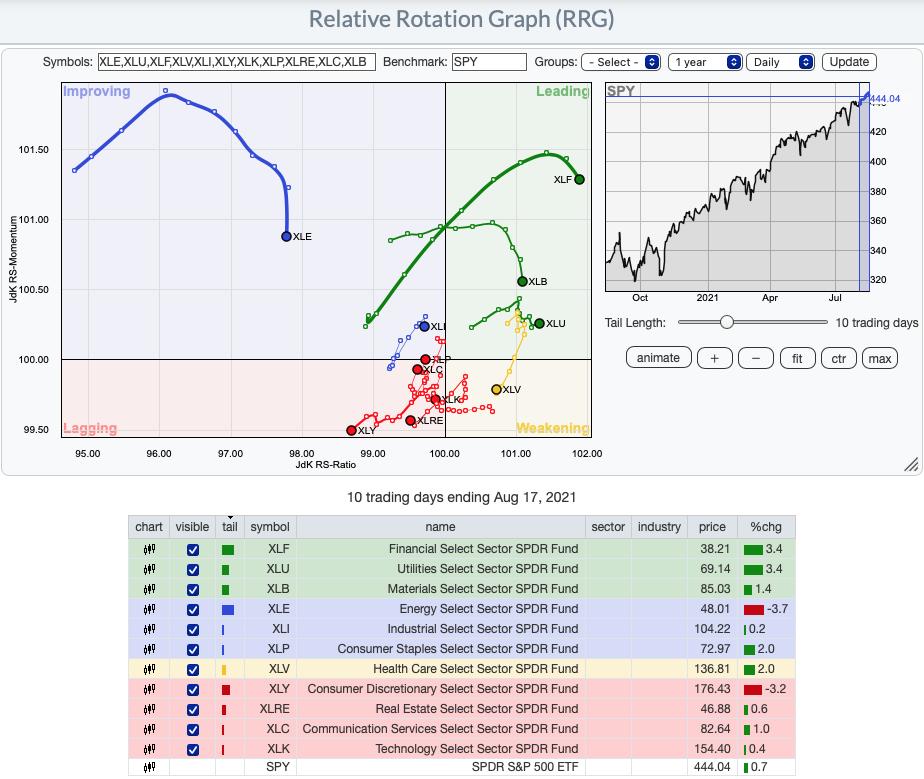This screenshot has height=779, width=924.
Task: Click the Energy Select Sector SPDR Fund name
Action: point(489,609)
